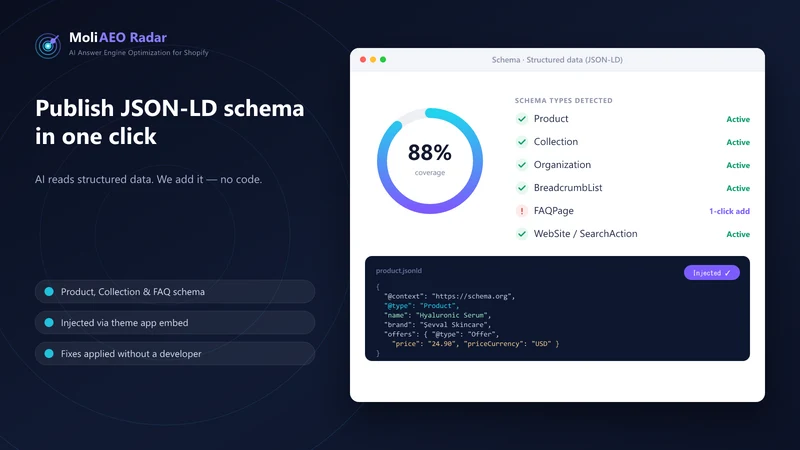The height and width of the screenshot is (450, 800).
Task: Click the Publish JSON-LD schema headline
Action: [x=169, y=122]
